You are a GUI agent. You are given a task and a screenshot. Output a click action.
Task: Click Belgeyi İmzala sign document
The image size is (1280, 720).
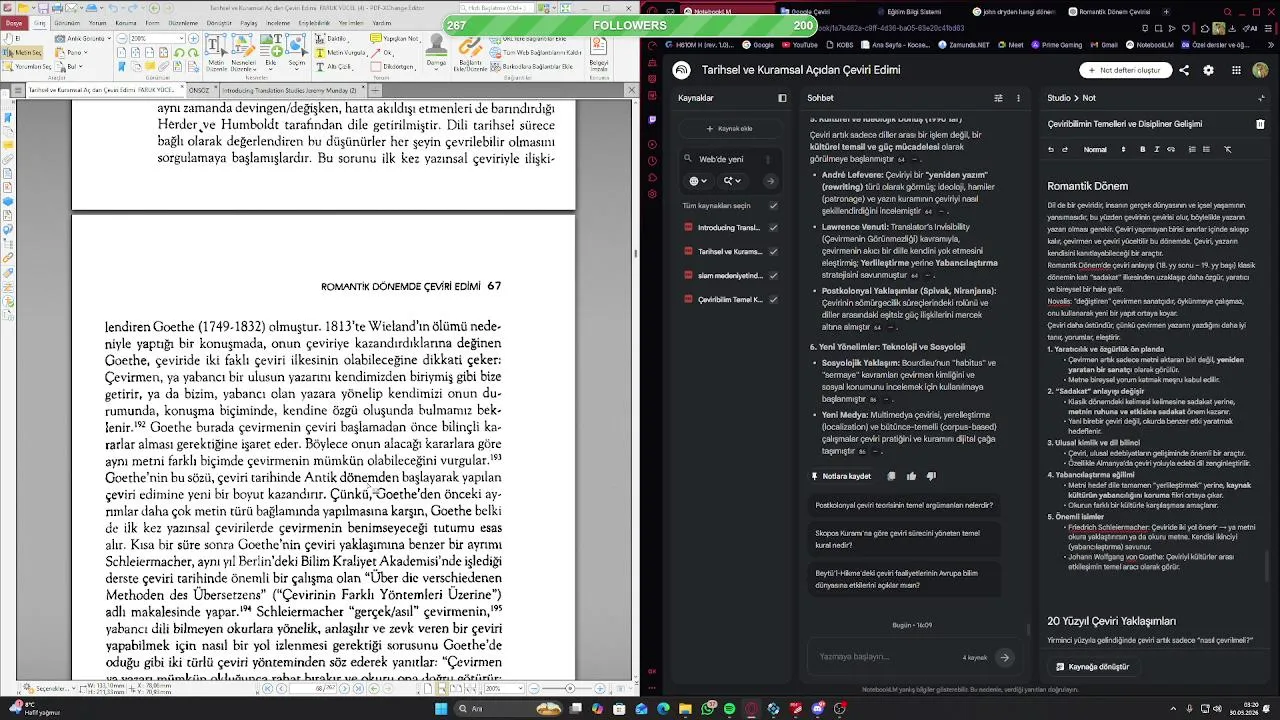598,52
